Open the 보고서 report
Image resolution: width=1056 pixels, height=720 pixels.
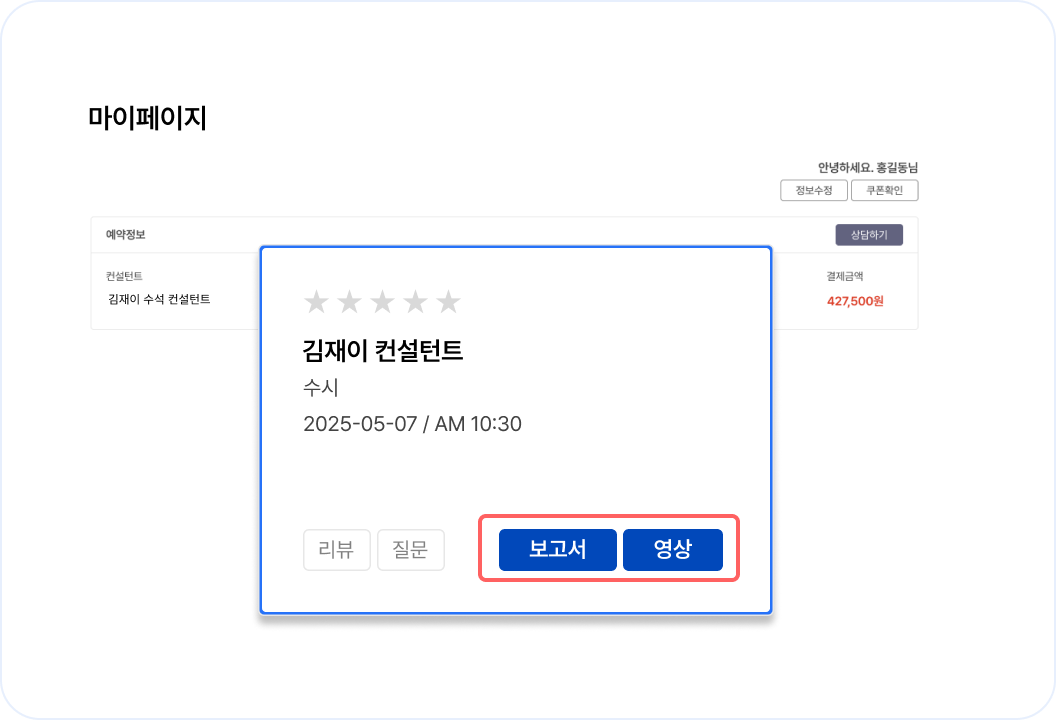click(x=557, y=549)
